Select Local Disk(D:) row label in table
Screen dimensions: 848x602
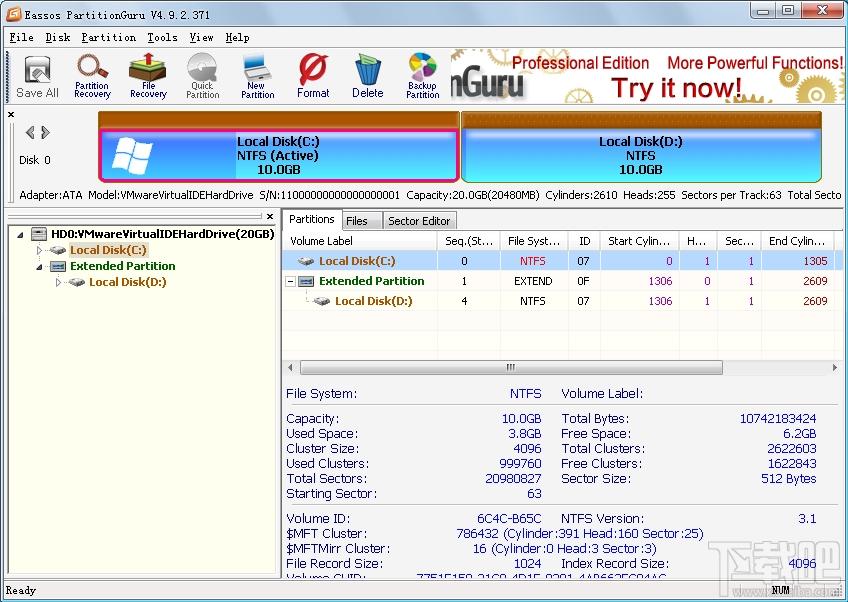pyautogui.click(x=374, y=301)
